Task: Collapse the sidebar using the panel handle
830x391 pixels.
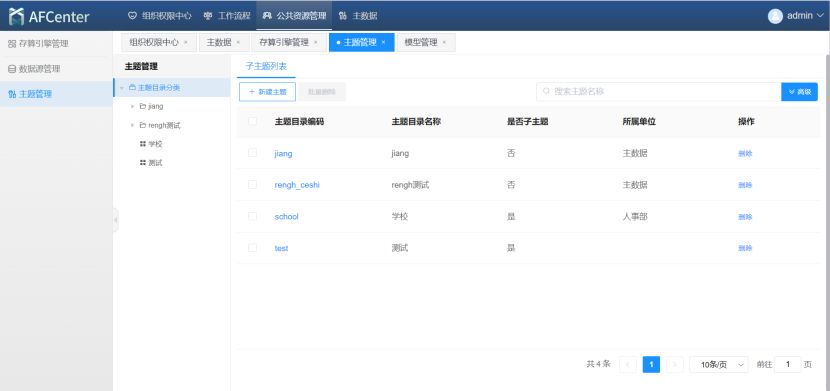Action: pos(115,220)
